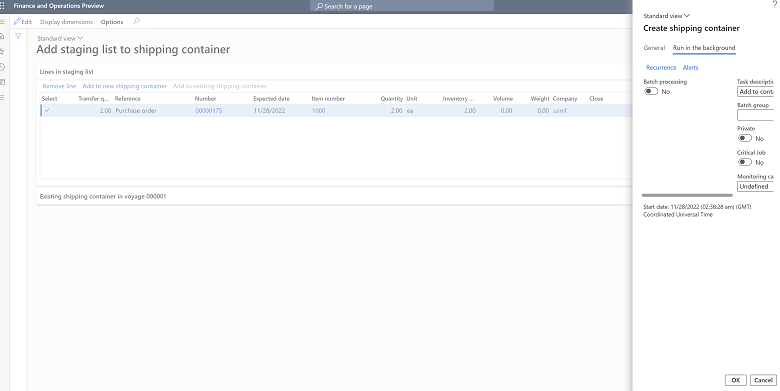
Task: Click the ea unit cell
Action: point(410,110)
